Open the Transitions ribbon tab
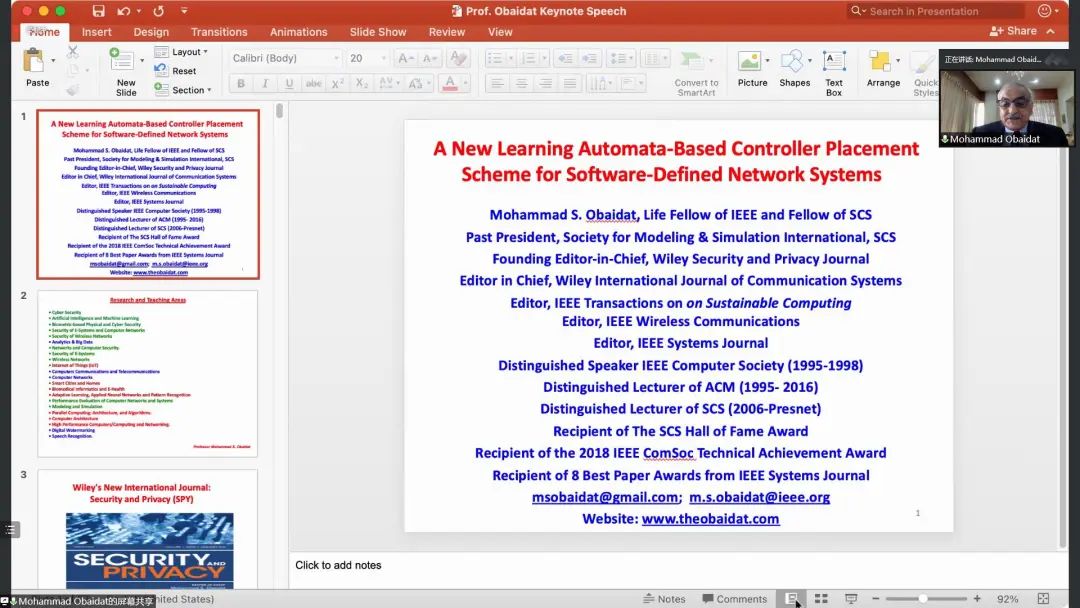Screen dimensions: 1080x608 point(219,32)
